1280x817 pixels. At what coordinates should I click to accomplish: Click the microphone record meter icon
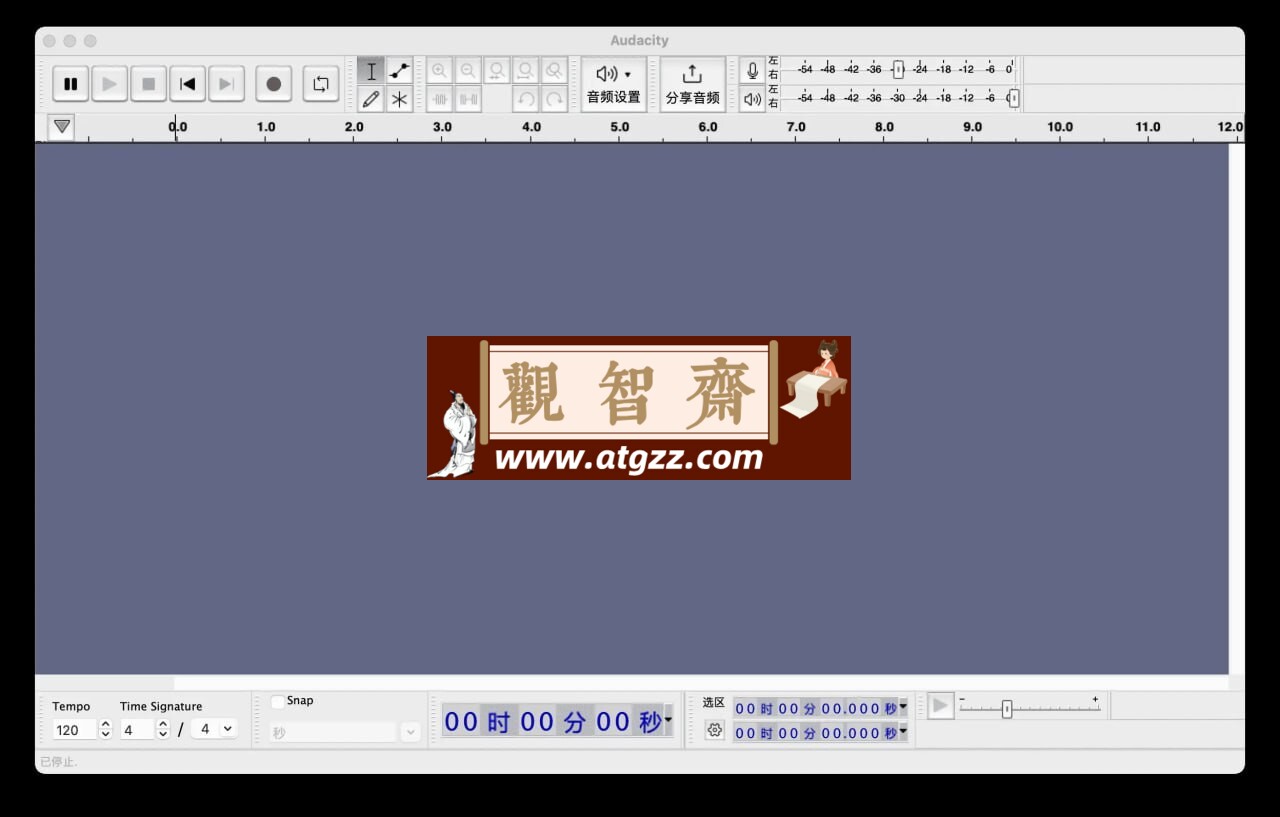pyautogui.click(x=752, y=71)
